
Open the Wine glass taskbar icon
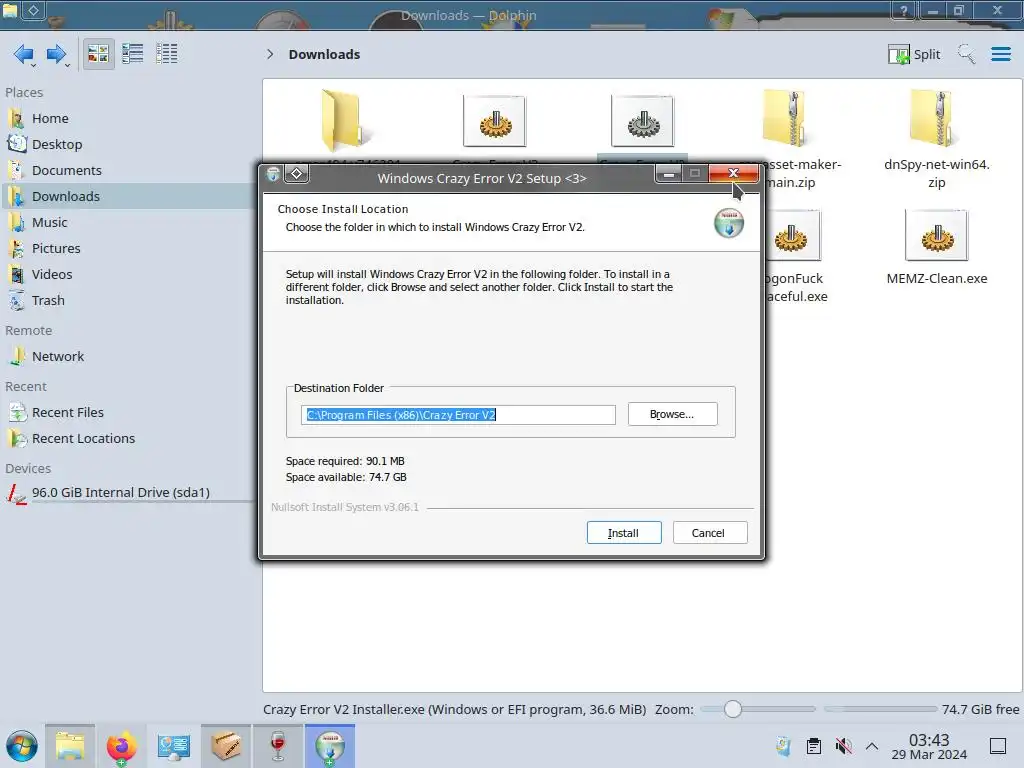coord(278,746)
